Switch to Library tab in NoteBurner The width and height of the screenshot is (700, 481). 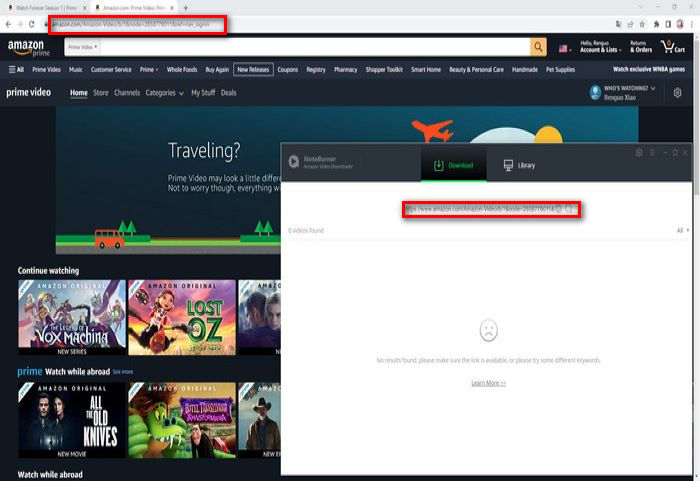[519, 165]
